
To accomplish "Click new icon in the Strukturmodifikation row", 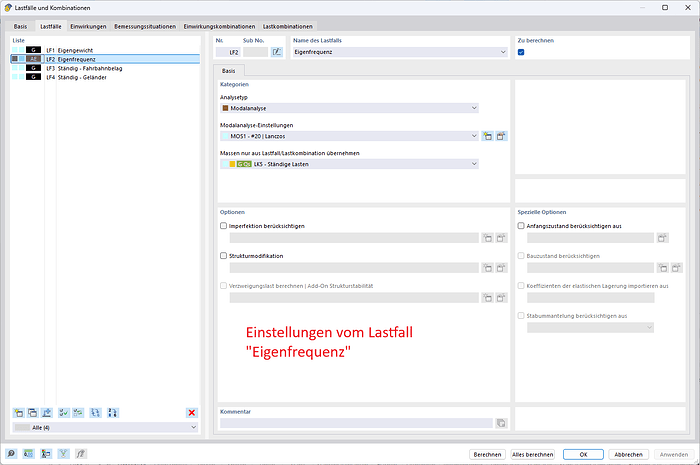I will 488,268.
